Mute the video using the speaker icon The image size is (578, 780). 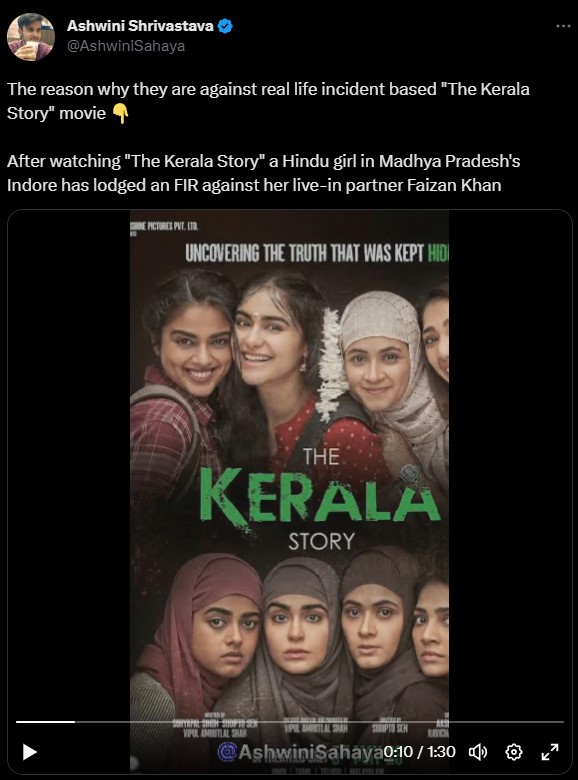(x=478, y=752)
